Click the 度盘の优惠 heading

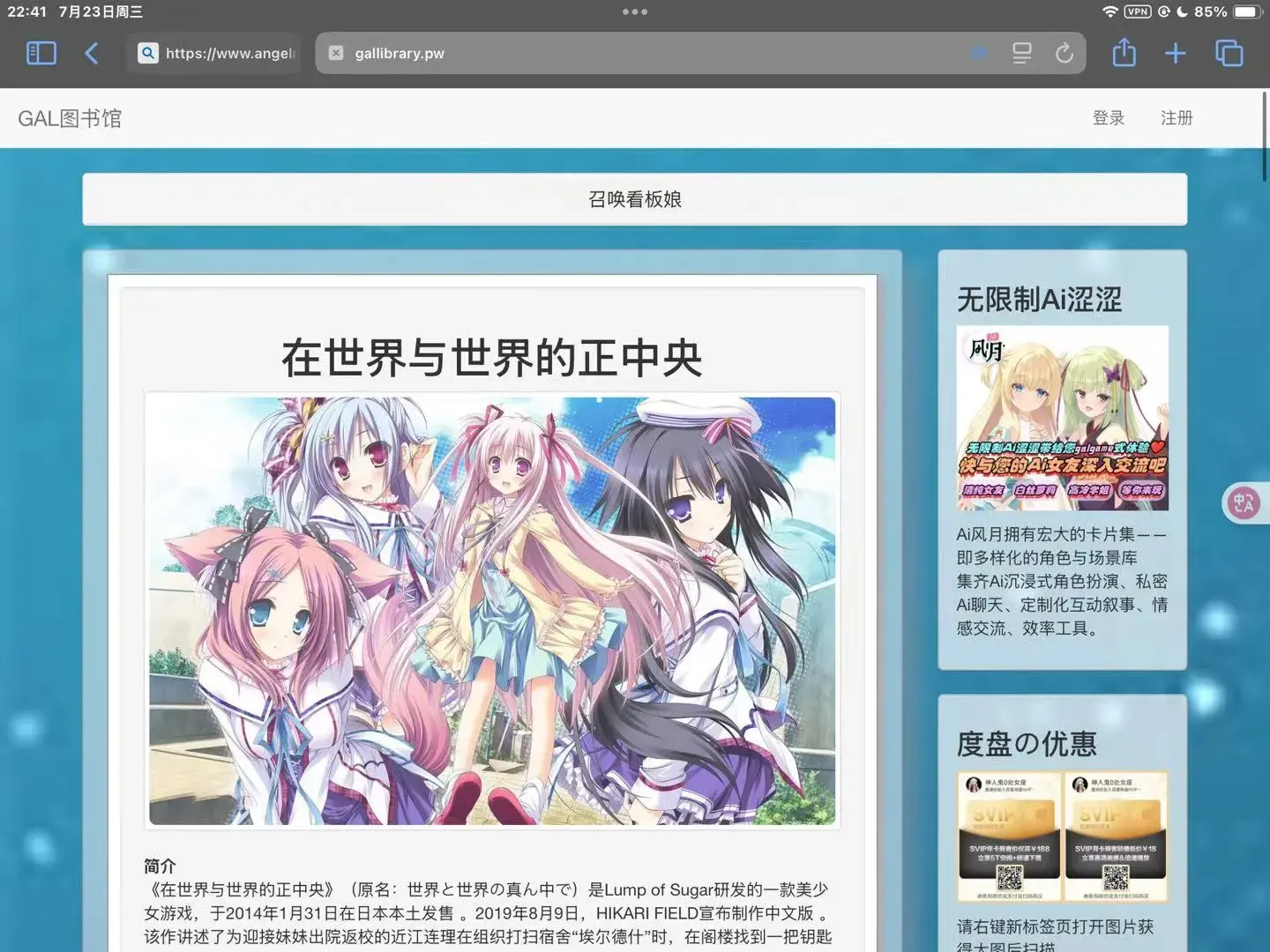tap(1027, 744)
